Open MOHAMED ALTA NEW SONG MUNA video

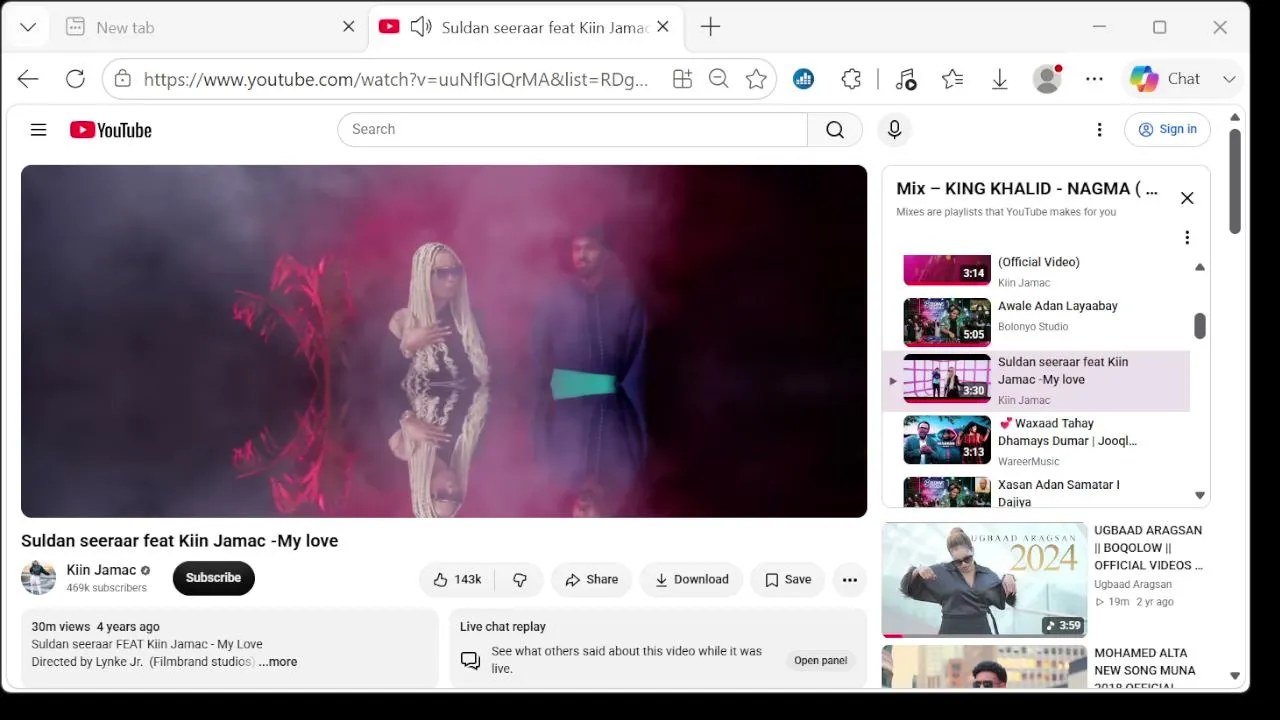(1145, 669)
